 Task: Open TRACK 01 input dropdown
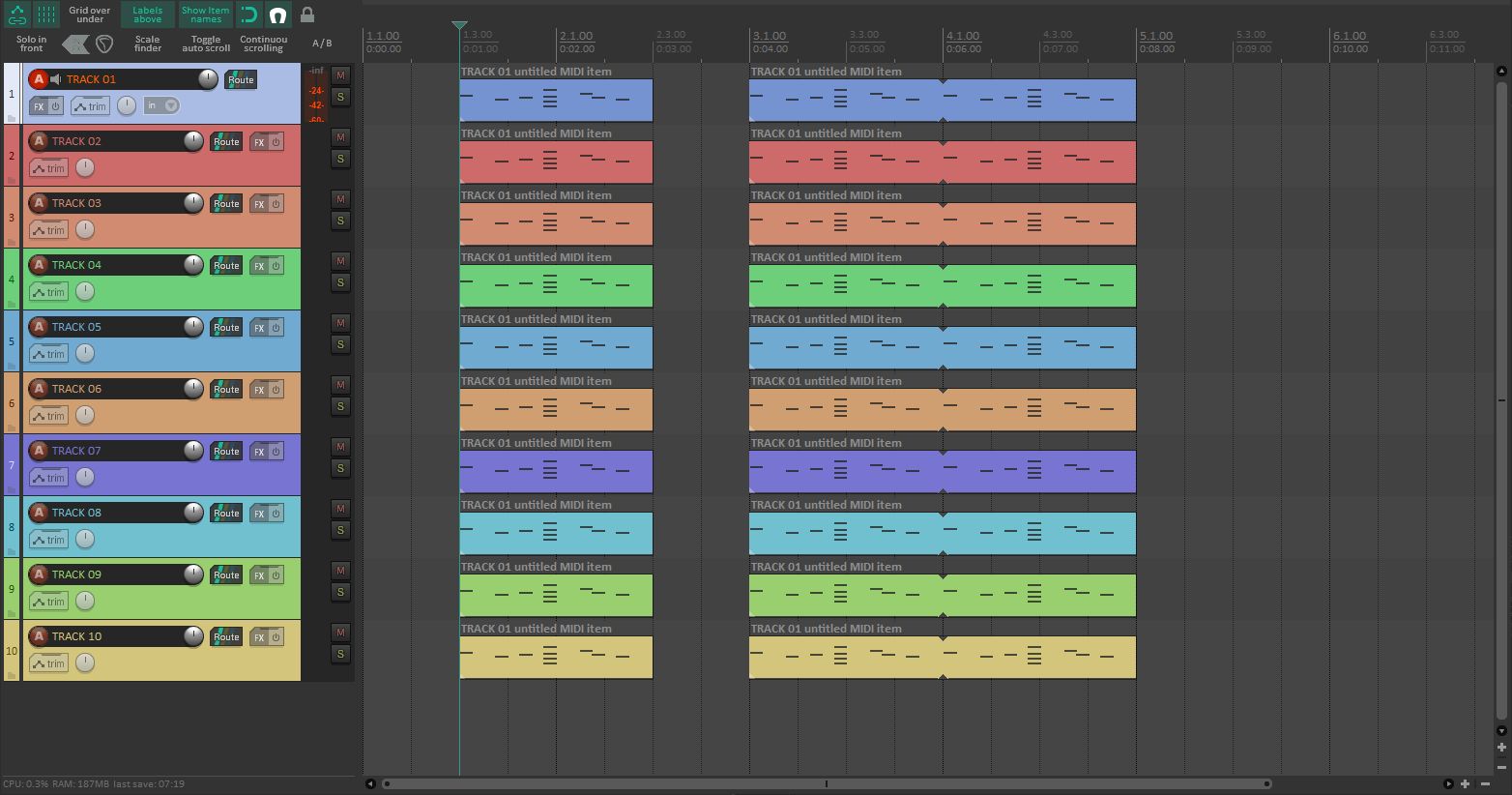point(161,105)
